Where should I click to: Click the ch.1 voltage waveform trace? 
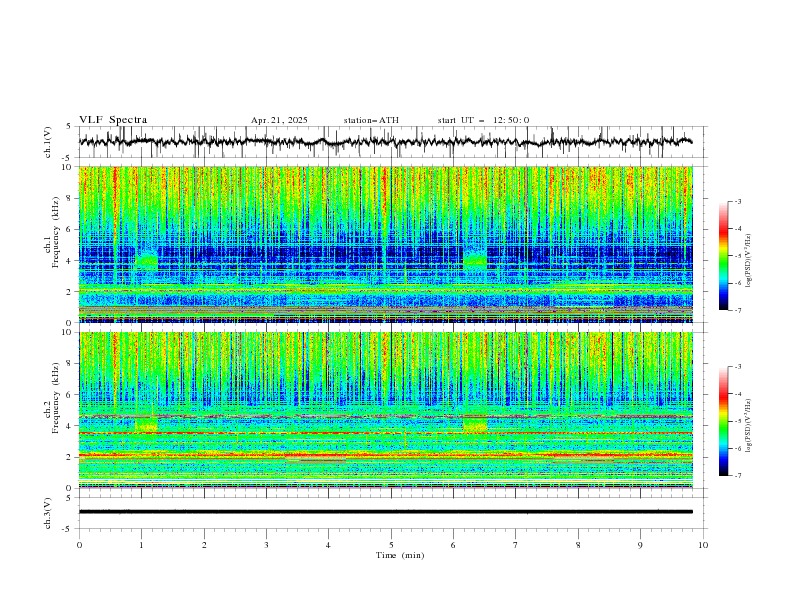coord(385,142)
